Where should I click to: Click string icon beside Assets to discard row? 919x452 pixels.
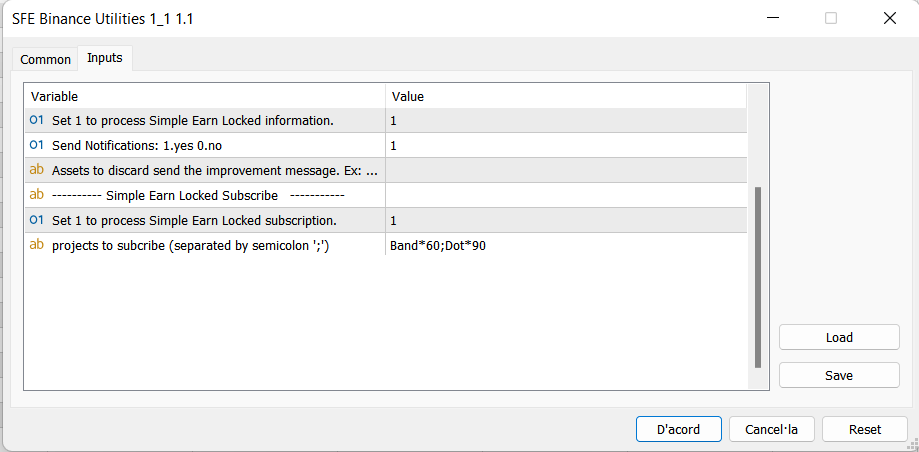36,170
